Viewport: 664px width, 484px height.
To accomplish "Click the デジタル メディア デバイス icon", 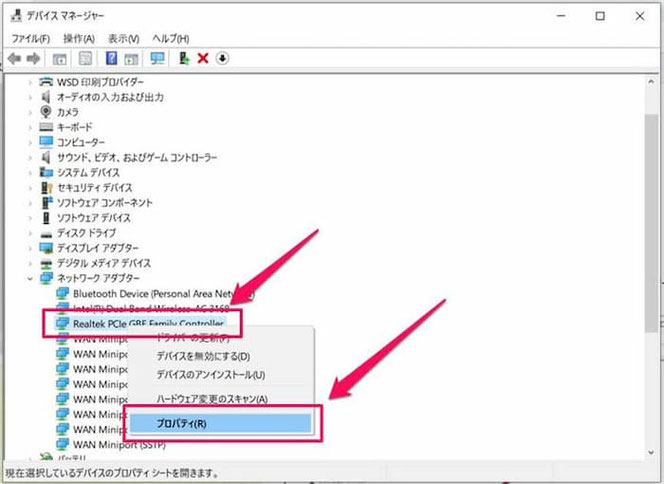I will (x=46, y=263).
